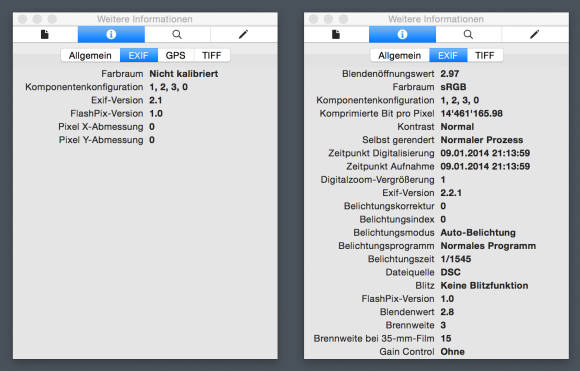Open the magnifier search tab in right window
Viewport: 580px width, 371px height.
click(x=468, y=34)
